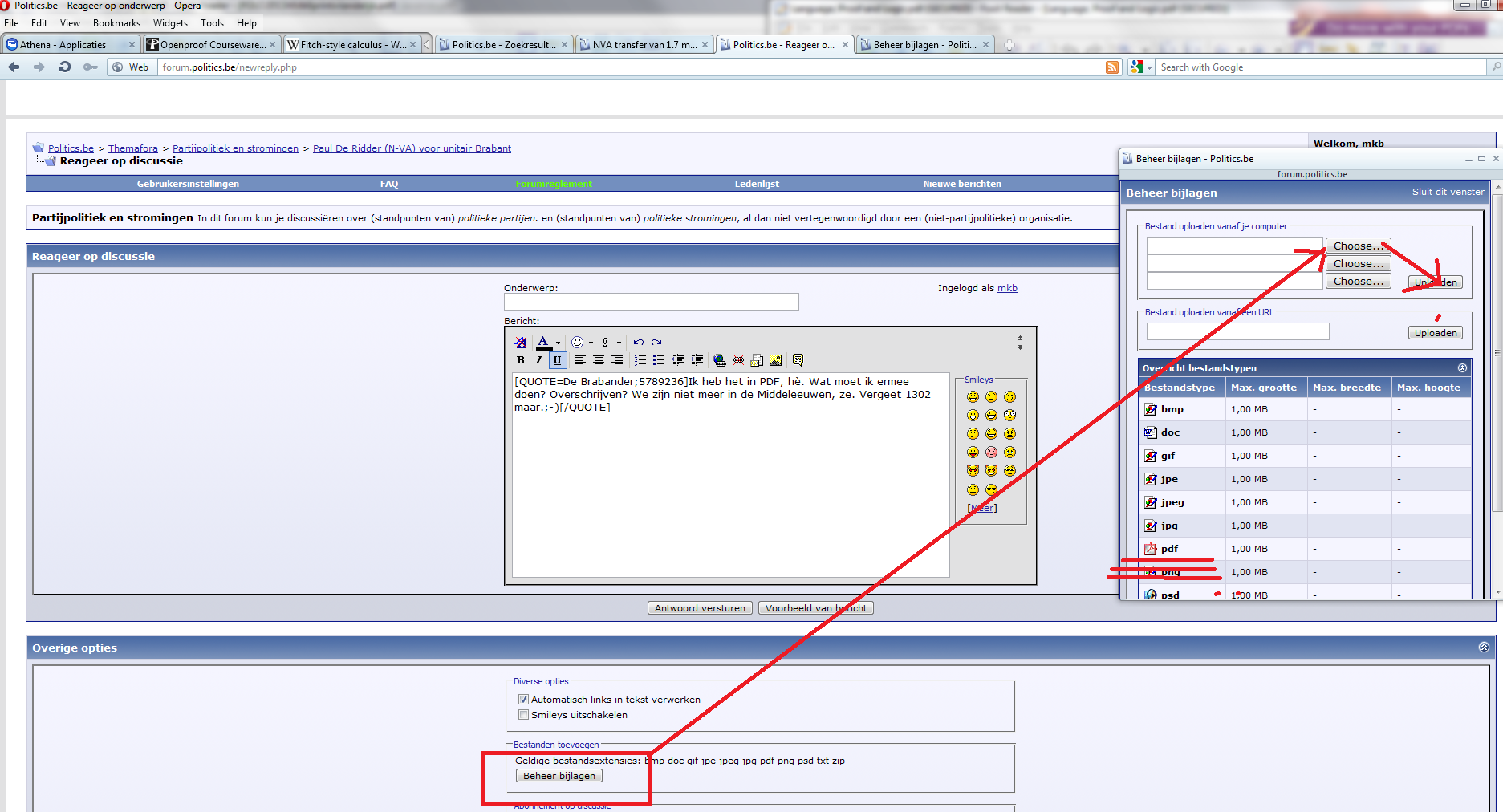The height and width of the screenshot is (812, 1503).
Task: Click the attachment popup vertical scrollbar
Action: tap(1497, 353)
